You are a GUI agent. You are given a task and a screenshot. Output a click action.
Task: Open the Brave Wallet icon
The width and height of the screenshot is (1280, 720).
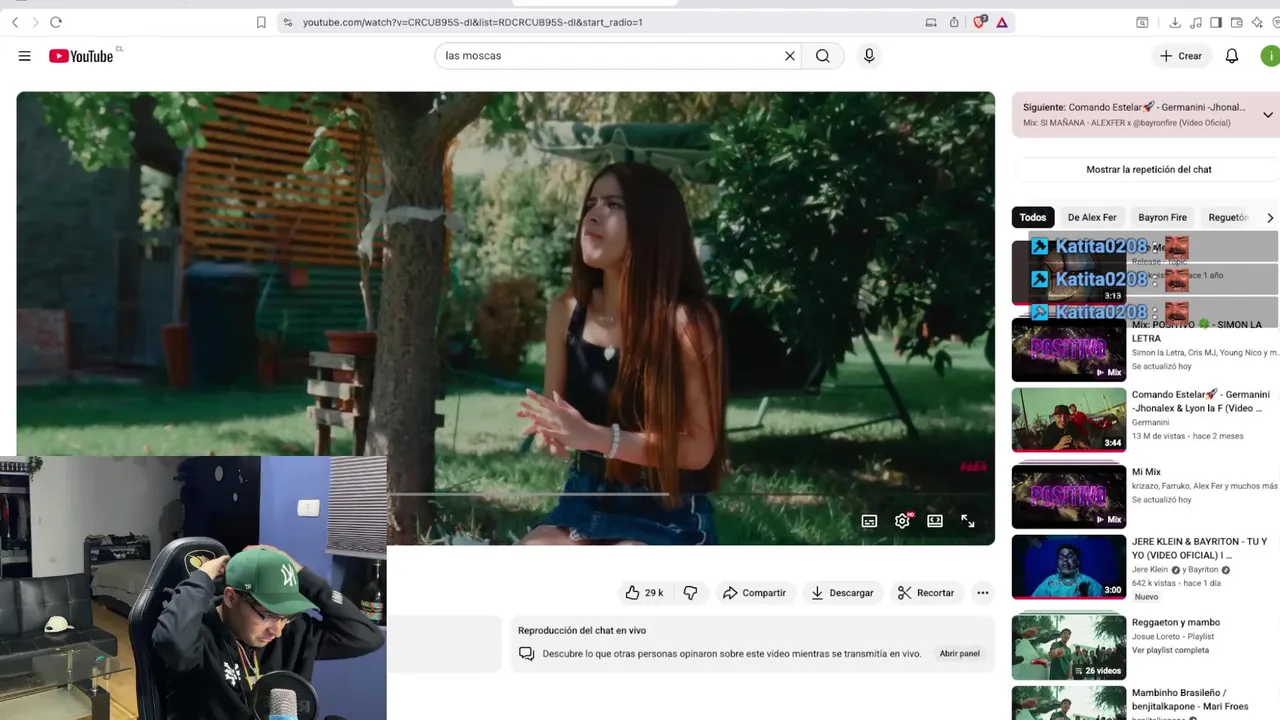1237,22
